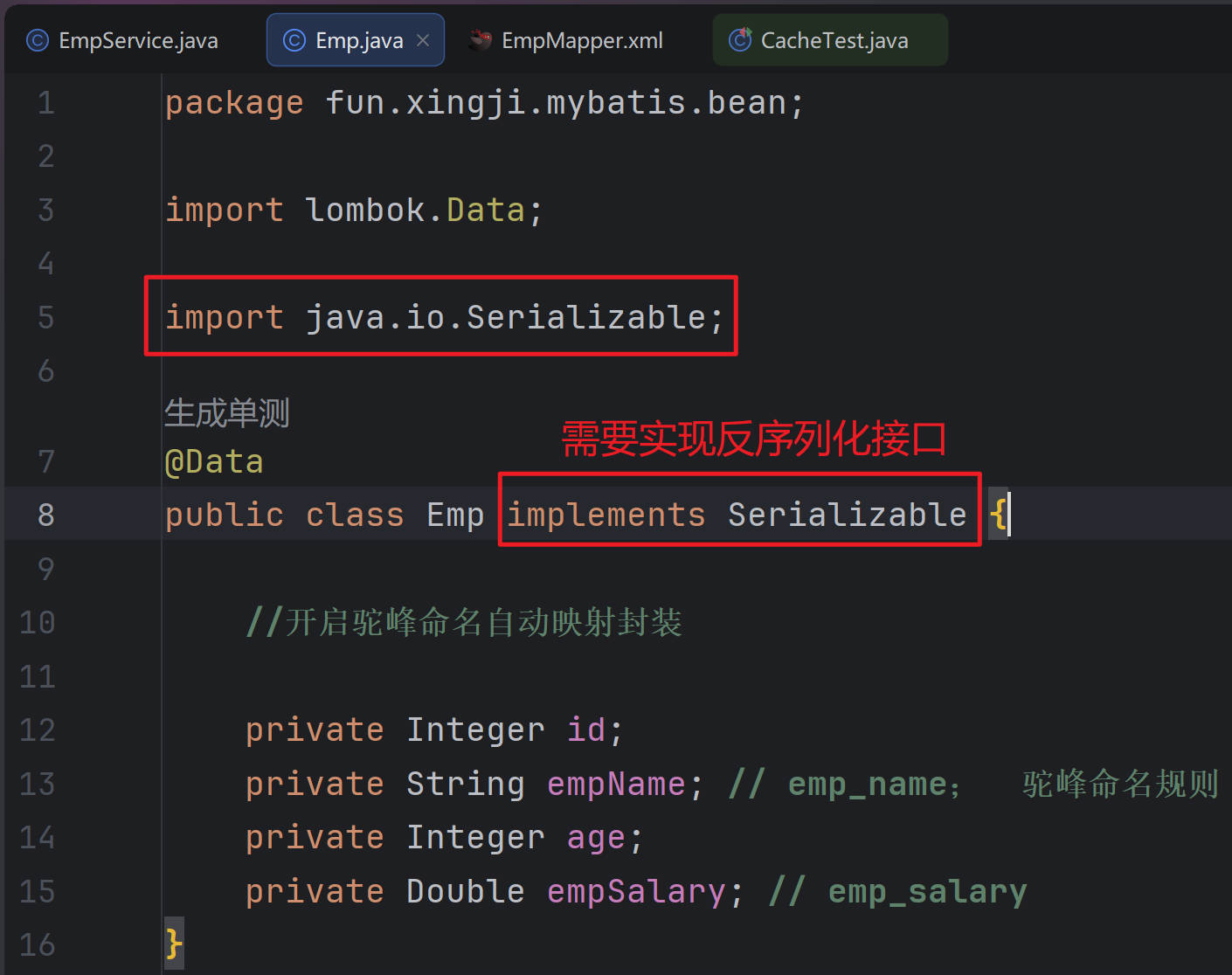
Task: Click the age field on line 14
Action: click(596, 837)
